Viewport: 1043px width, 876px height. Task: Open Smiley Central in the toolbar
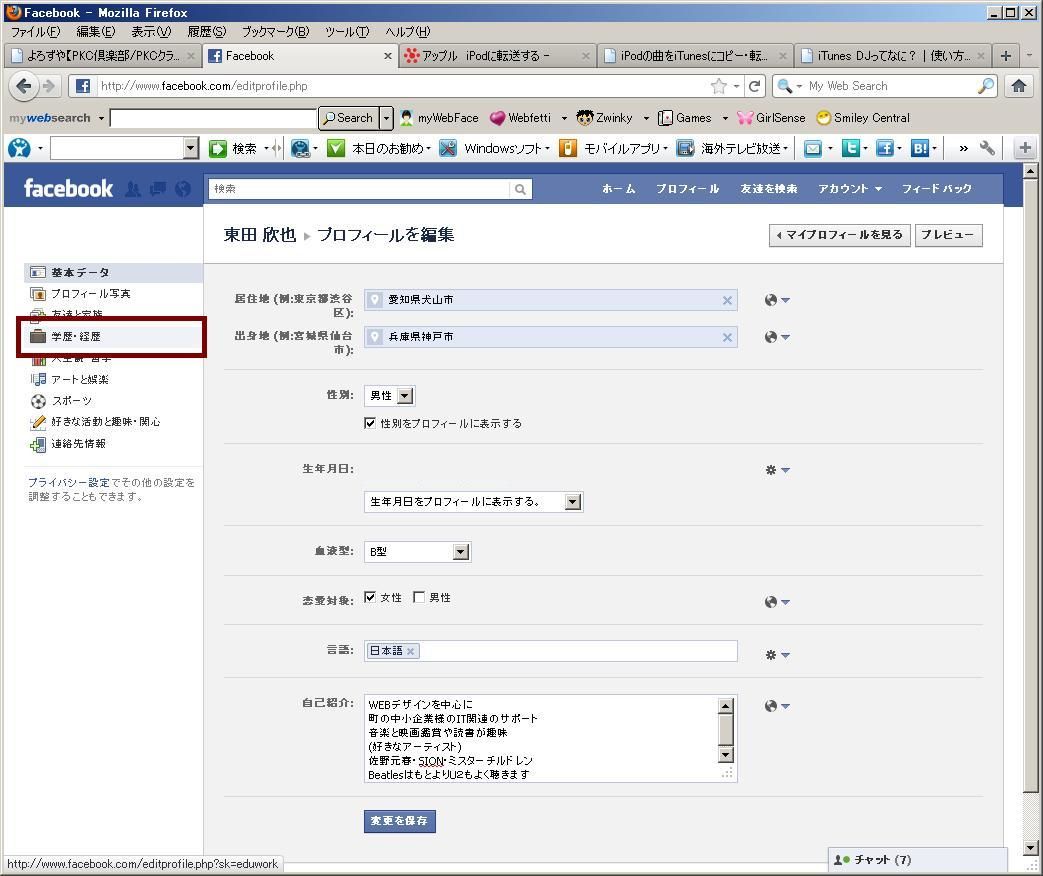(863, 118)
